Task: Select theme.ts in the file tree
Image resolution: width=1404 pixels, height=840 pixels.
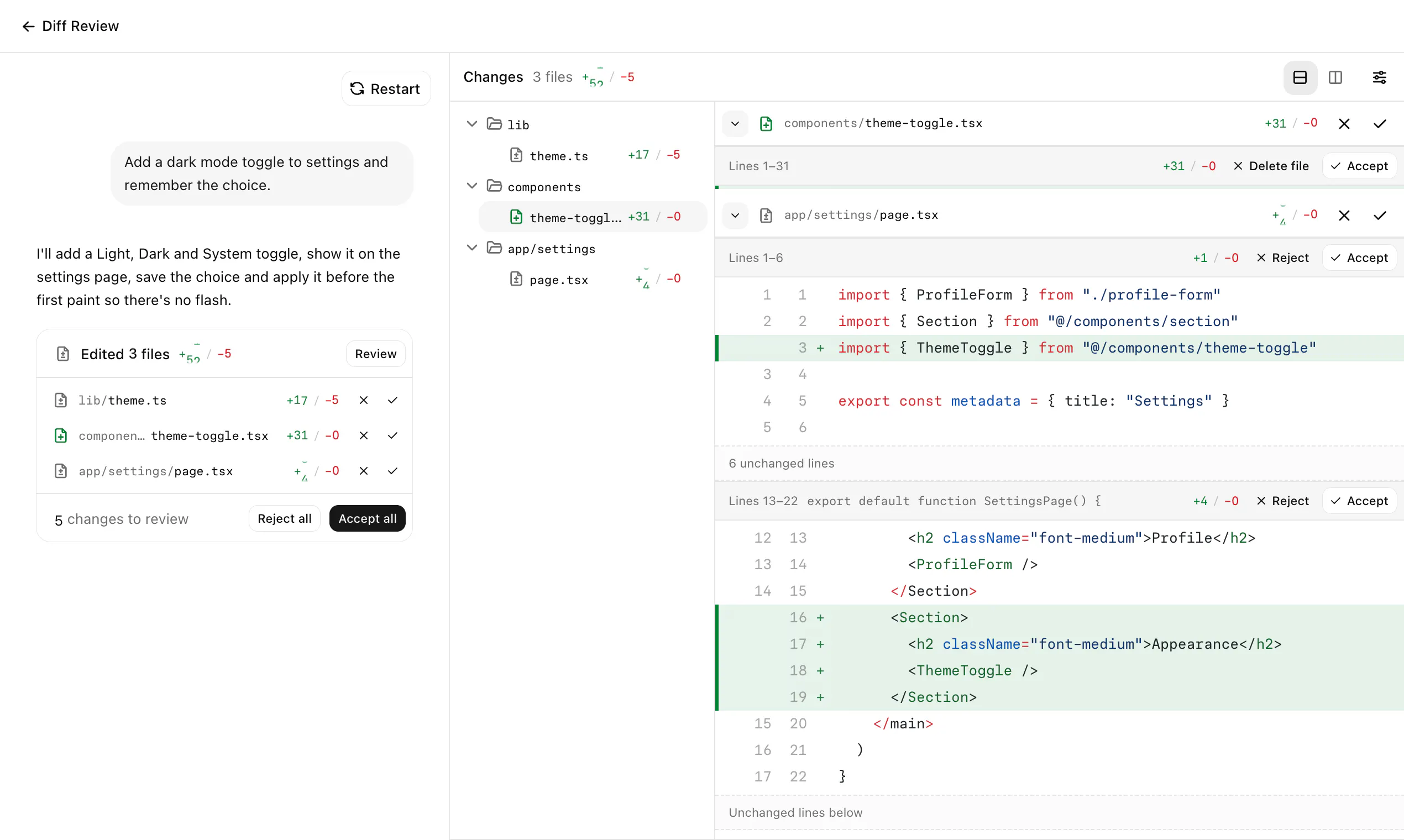Action: pos(593,155)
